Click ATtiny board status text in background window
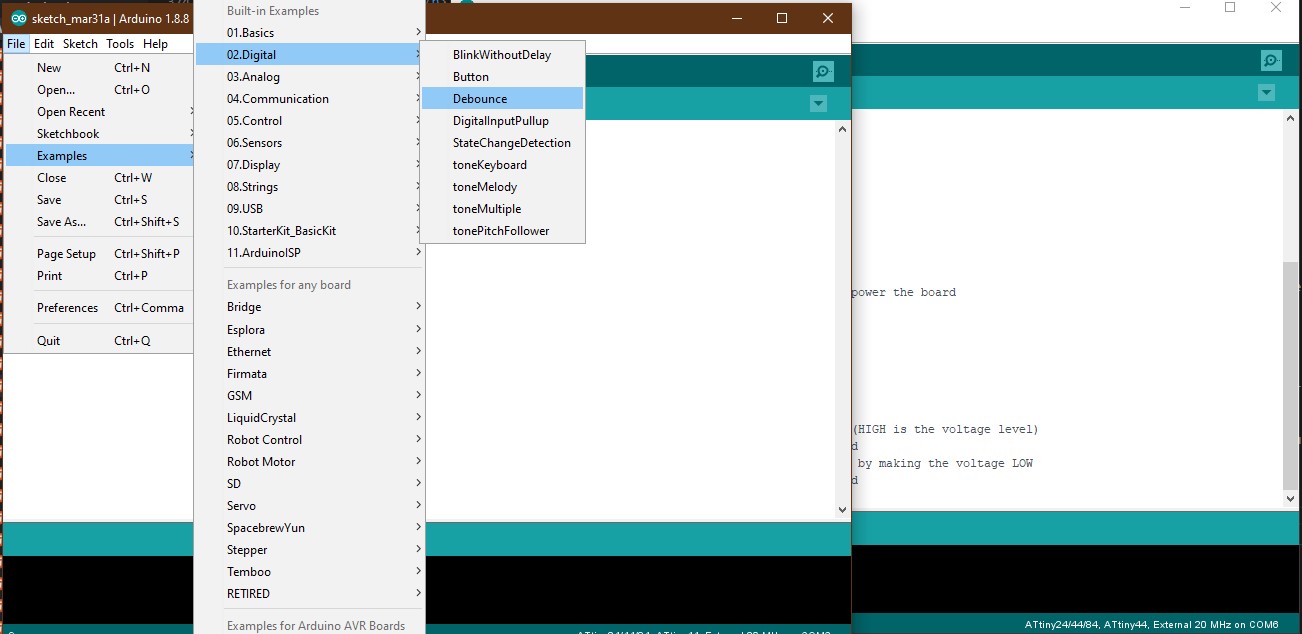 pyautogui.click(x=1151, y=624)
